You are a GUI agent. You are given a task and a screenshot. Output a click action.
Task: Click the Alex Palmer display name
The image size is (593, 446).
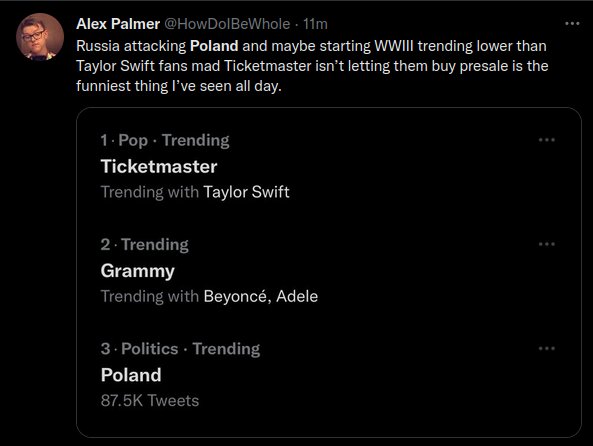118,24
